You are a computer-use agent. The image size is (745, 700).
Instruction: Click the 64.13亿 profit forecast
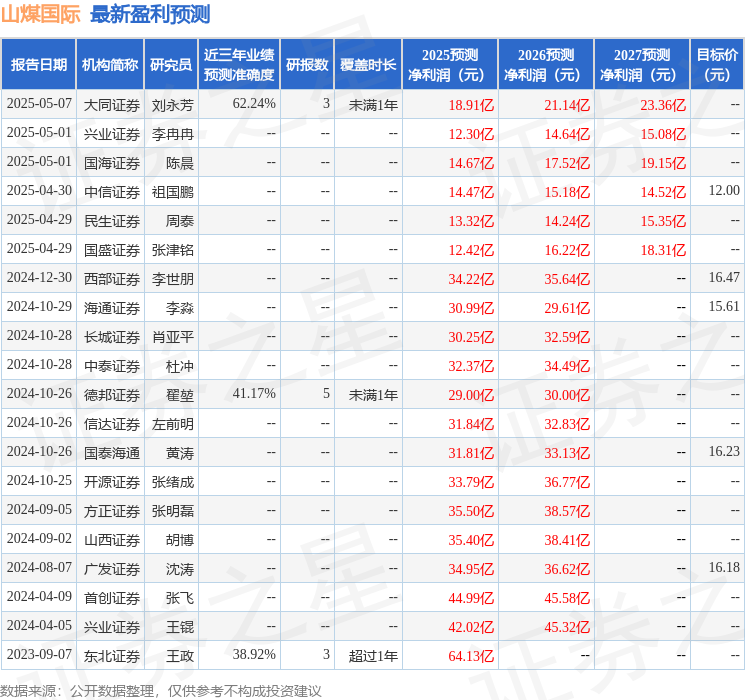pyautogui.click(x=471, y=656)
